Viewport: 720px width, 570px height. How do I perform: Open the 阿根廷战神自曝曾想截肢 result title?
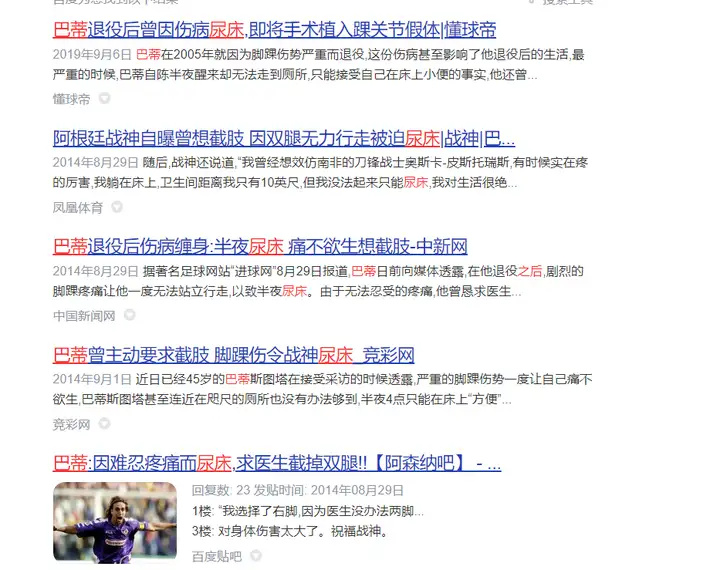[284, 138]
